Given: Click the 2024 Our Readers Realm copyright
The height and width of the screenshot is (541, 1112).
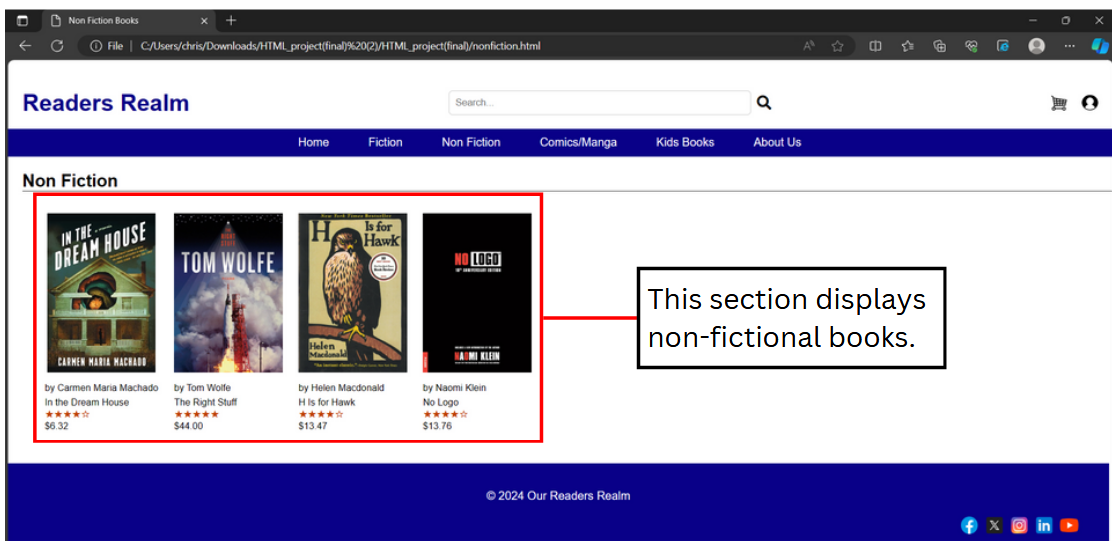Looking at the screenshot, I should click(558, 496).
